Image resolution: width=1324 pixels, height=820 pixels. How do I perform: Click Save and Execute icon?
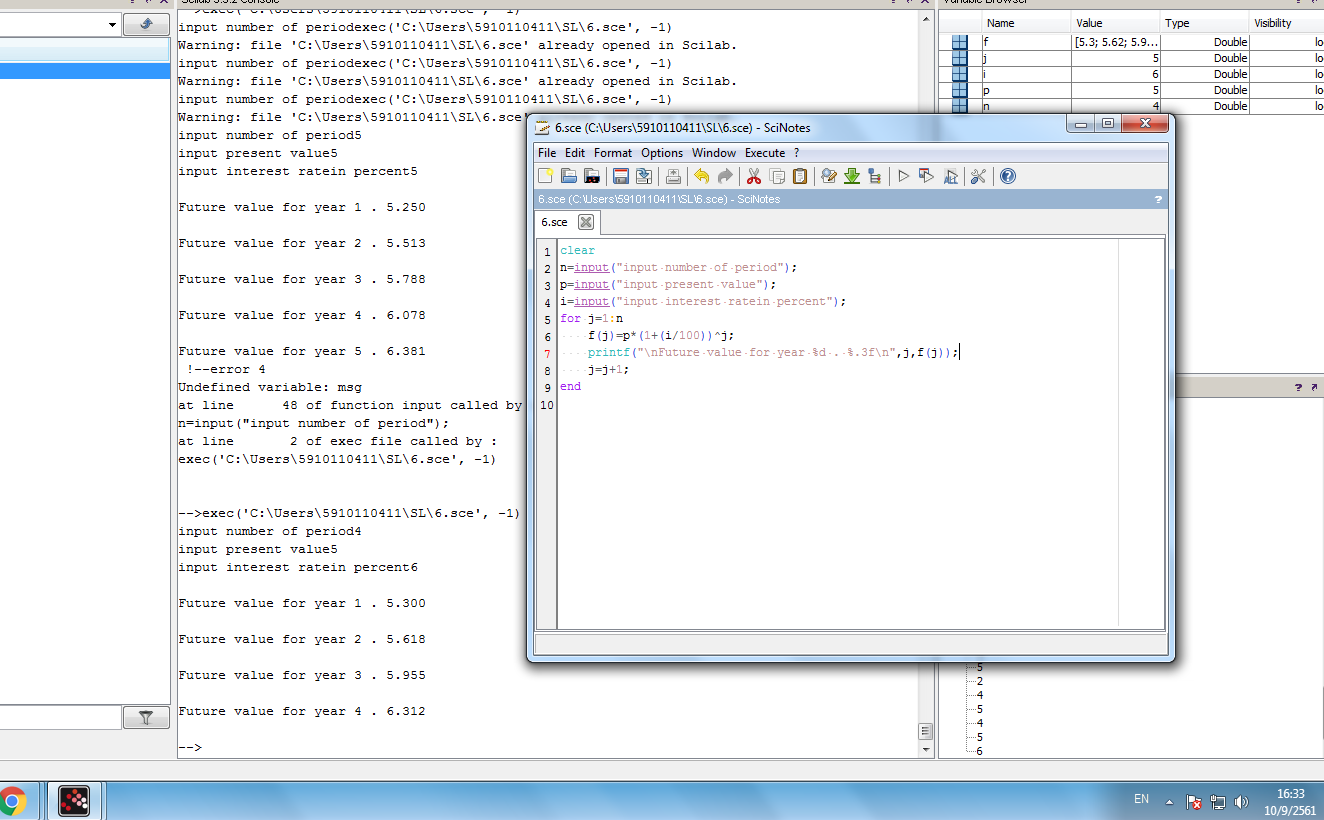(x=927, y=176)
